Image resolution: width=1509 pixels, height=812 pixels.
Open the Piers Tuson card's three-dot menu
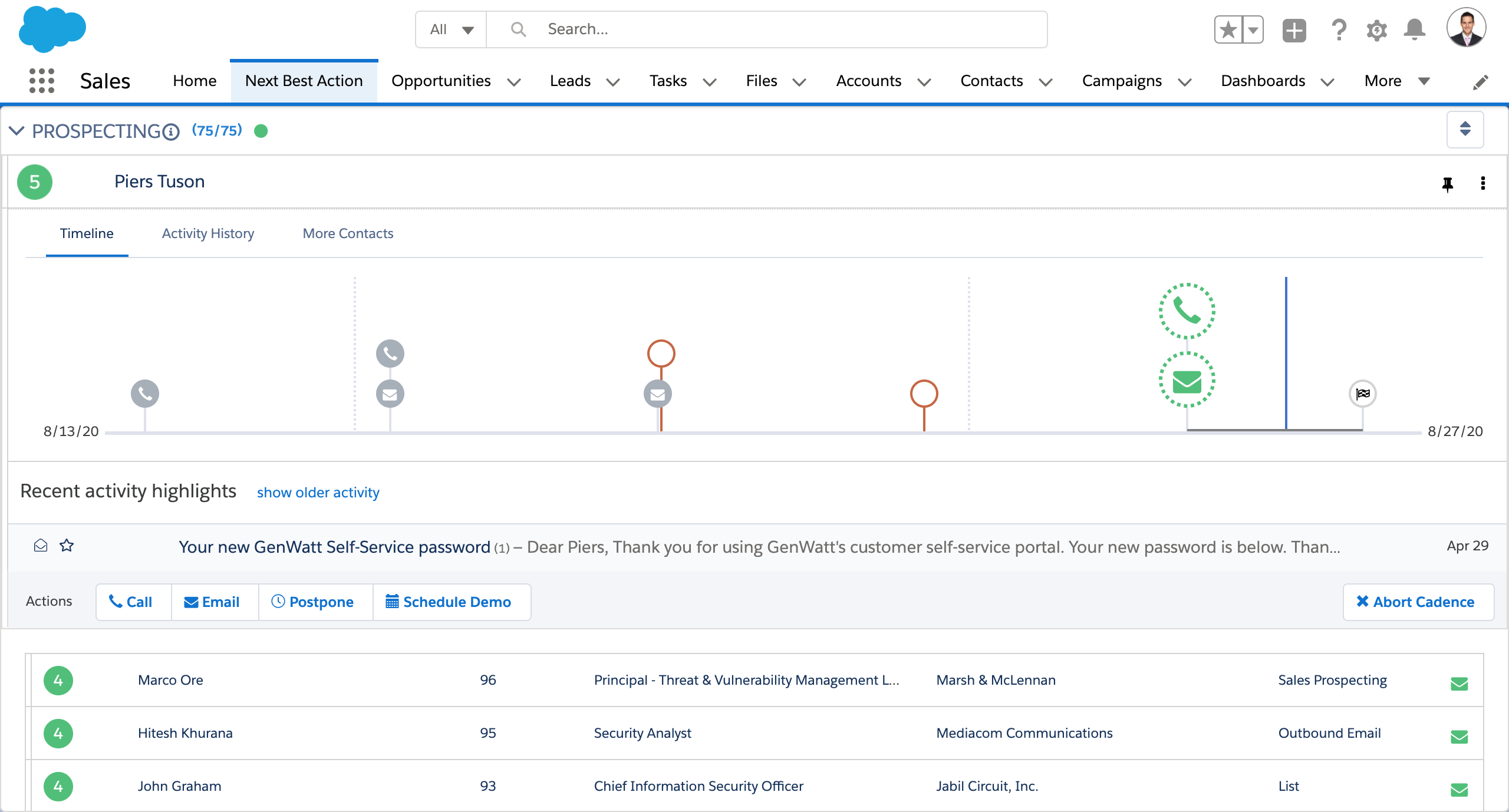coord(1483,183)
